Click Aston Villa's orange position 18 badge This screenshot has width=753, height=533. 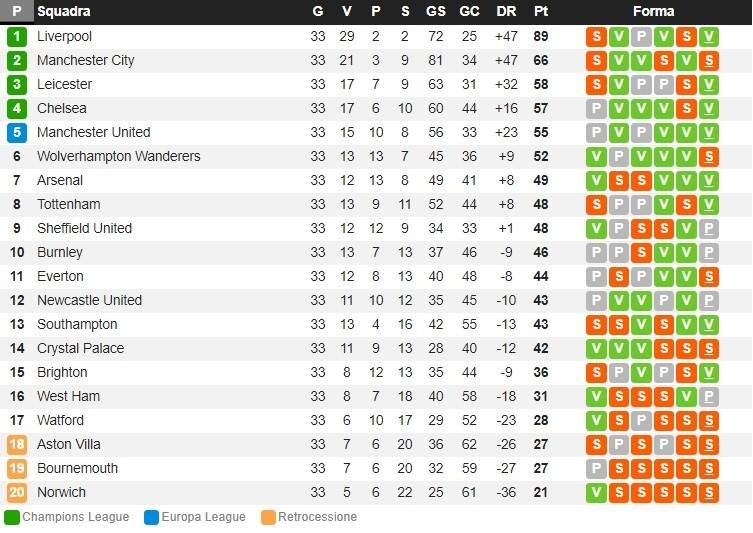click(17, 444)
